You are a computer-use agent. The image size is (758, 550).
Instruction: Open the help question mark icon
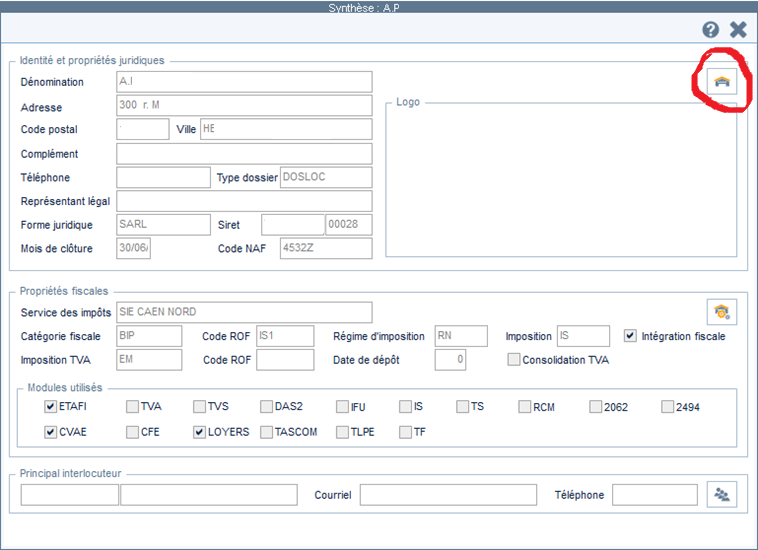pos(710,30)
